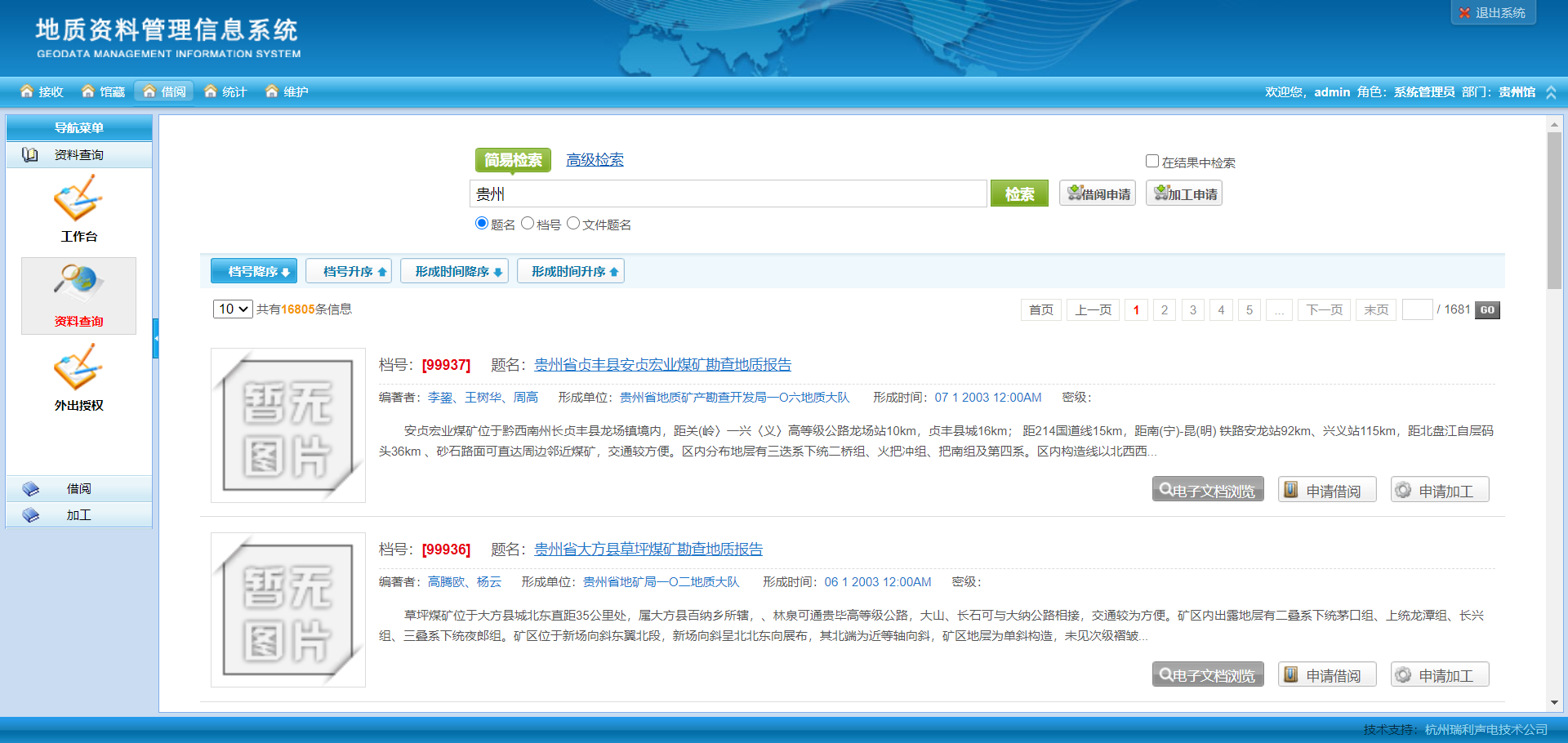Viewport: 1568px width, 743px height.
Task: Click 申请借阅 for record 99937
Action: (x=1327, y=490)
